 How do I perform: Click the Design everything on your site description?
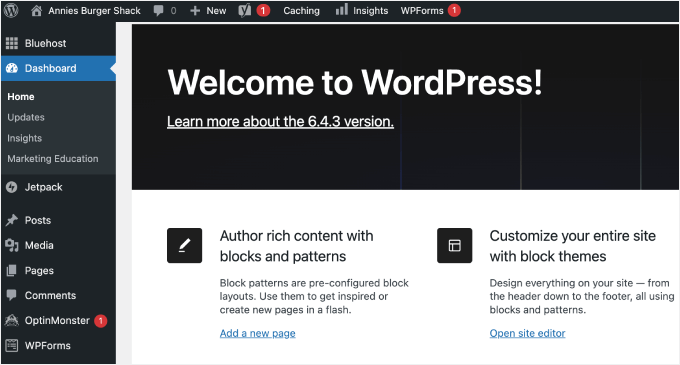click(582, 297)
